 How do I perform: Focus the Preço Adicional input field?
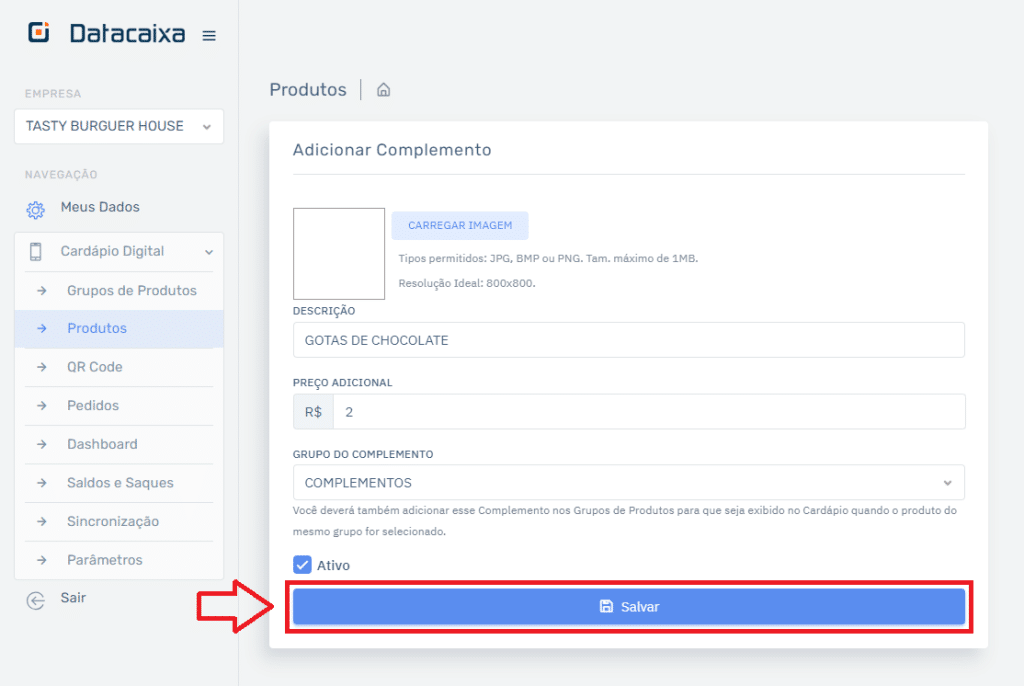pyautogui.click(x=648, y=412)
